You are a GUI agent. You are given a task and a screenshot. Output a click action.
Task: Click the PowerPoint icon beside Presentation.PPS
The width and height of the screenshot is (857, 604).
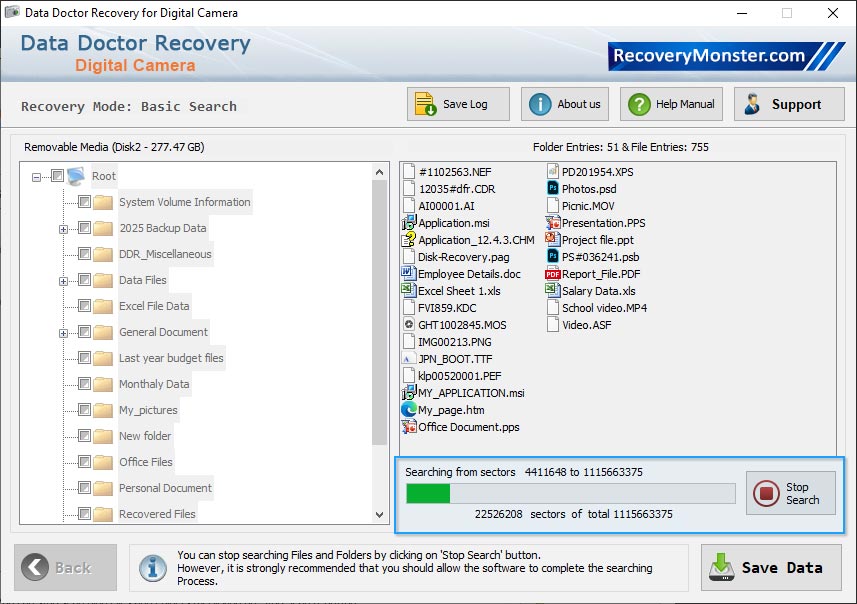coord(551,223)
